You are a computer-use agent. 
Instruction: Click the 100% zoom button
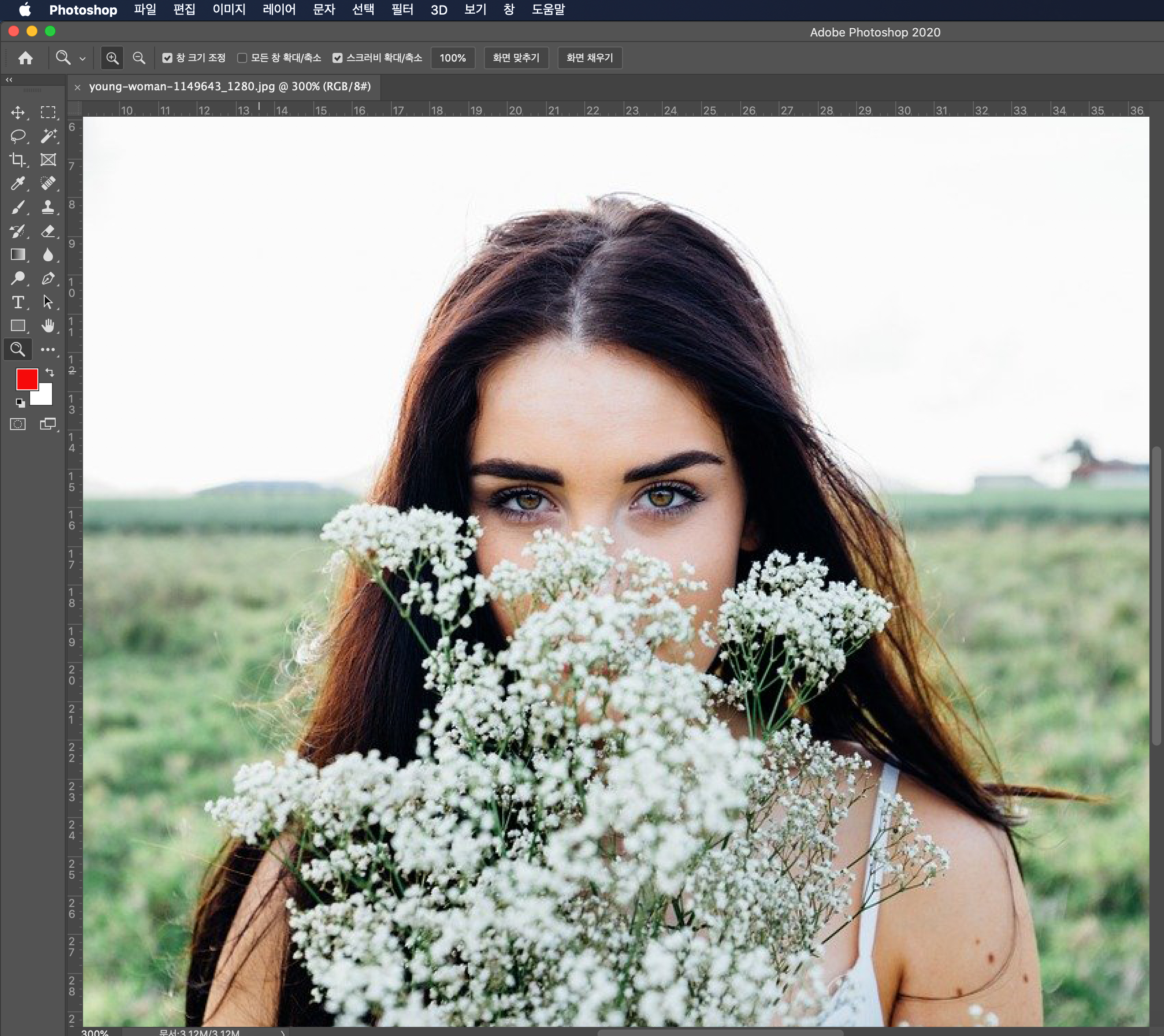pos(452,57)
